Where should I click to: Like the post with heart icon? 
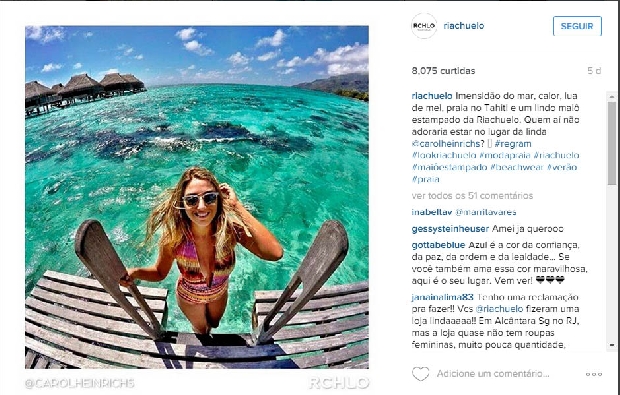tap(421, 374)
